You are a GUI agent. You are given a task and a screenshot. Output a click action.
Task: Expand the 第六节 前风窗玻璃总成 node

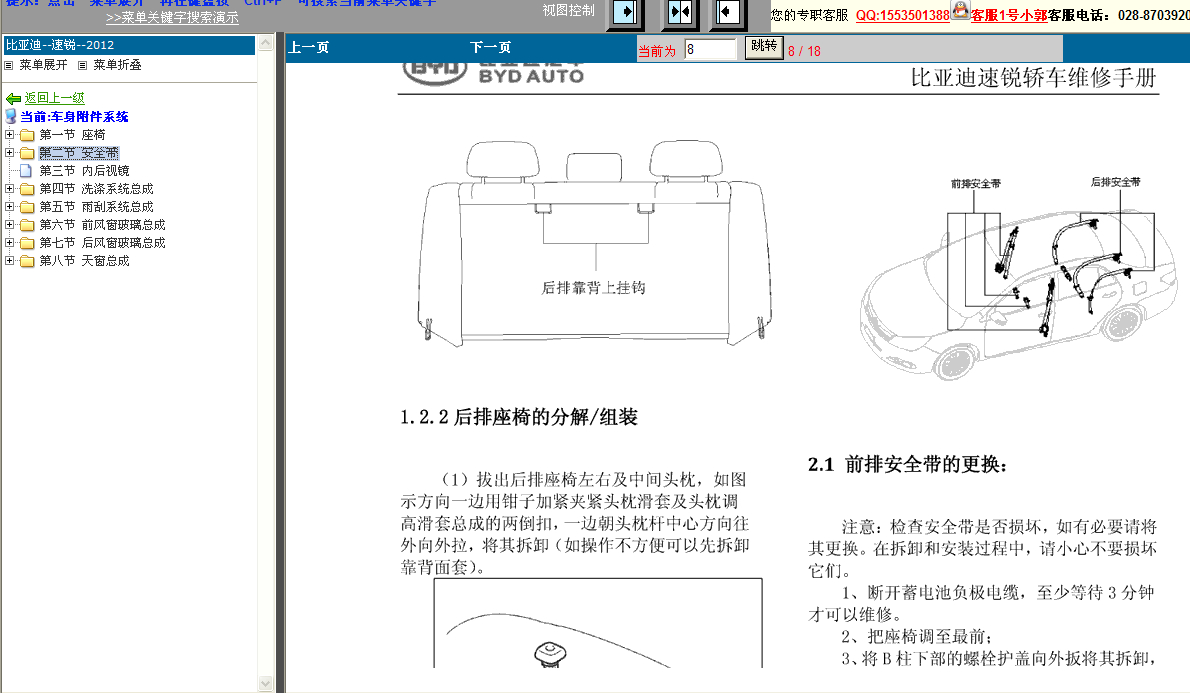click(10, 225)
